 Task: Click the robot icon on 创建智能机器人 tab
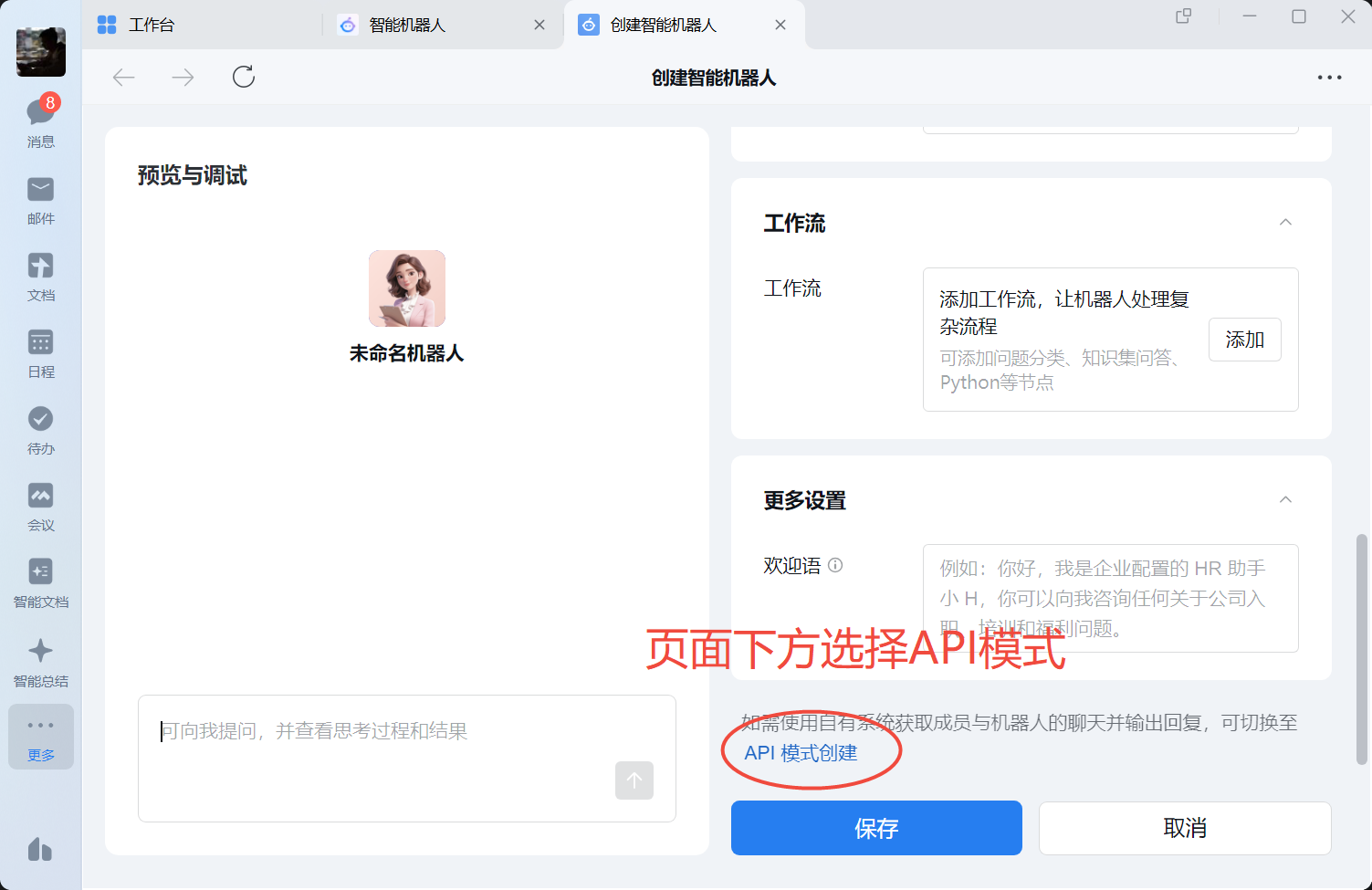tap(589, 25)
